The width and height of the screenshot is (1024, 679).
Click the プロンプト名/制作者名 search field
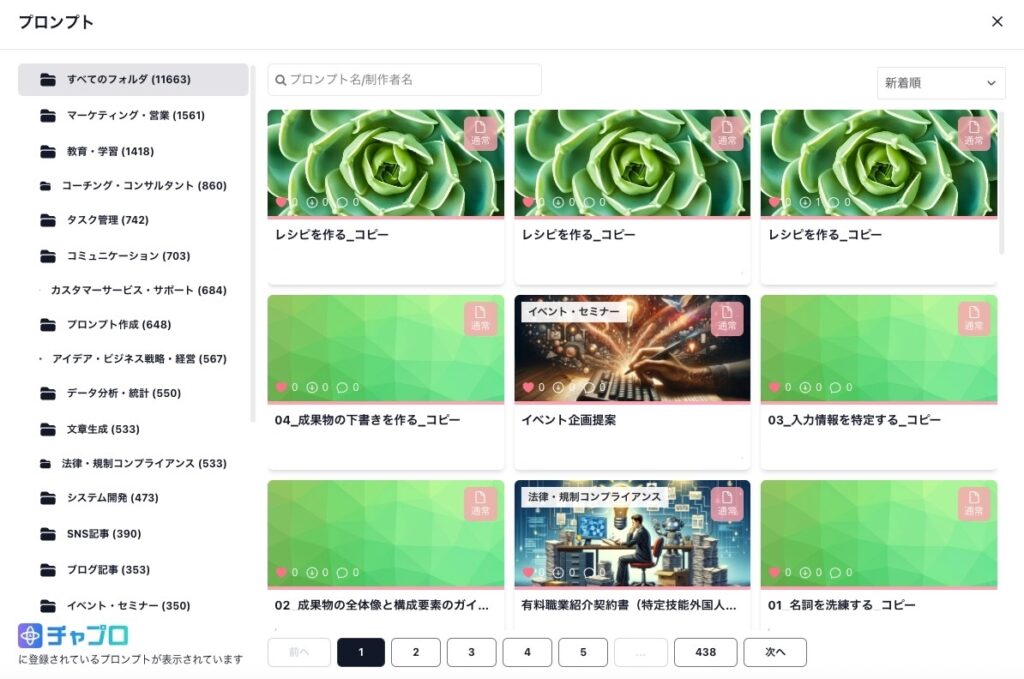(x=410, y=80)
